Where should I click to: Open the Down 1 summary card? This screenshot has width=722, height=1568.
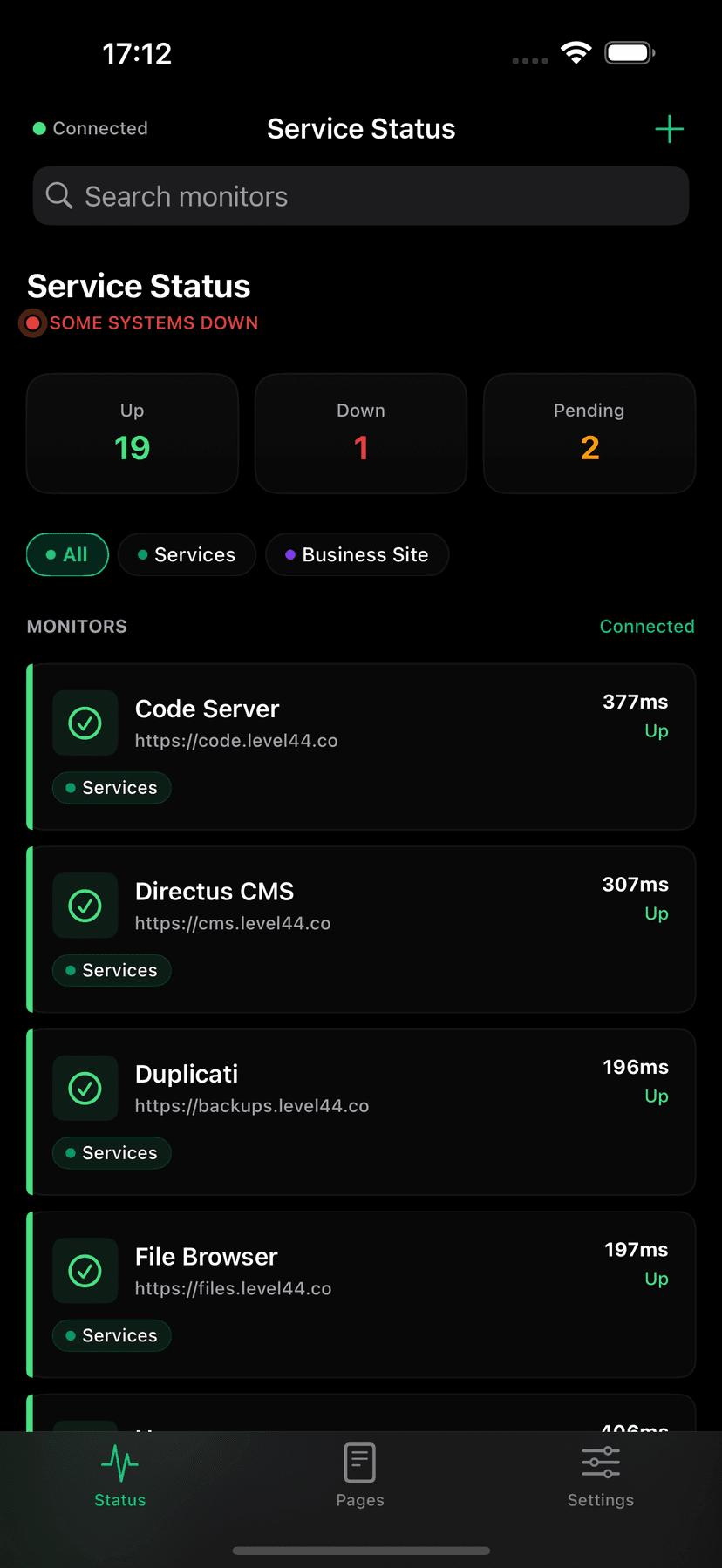[x=361, y=433]
